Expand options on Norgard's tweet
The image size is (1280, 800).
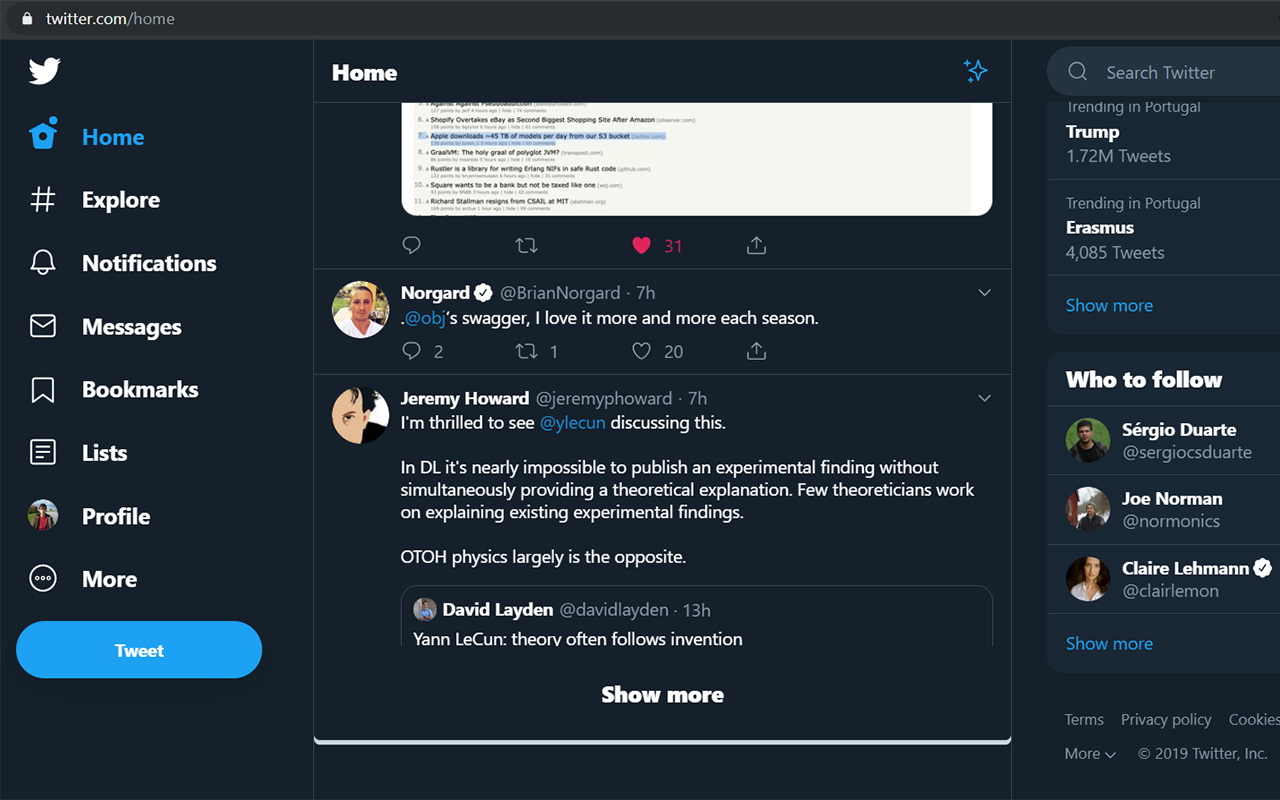pyautogui.click(x=984, y=292)
